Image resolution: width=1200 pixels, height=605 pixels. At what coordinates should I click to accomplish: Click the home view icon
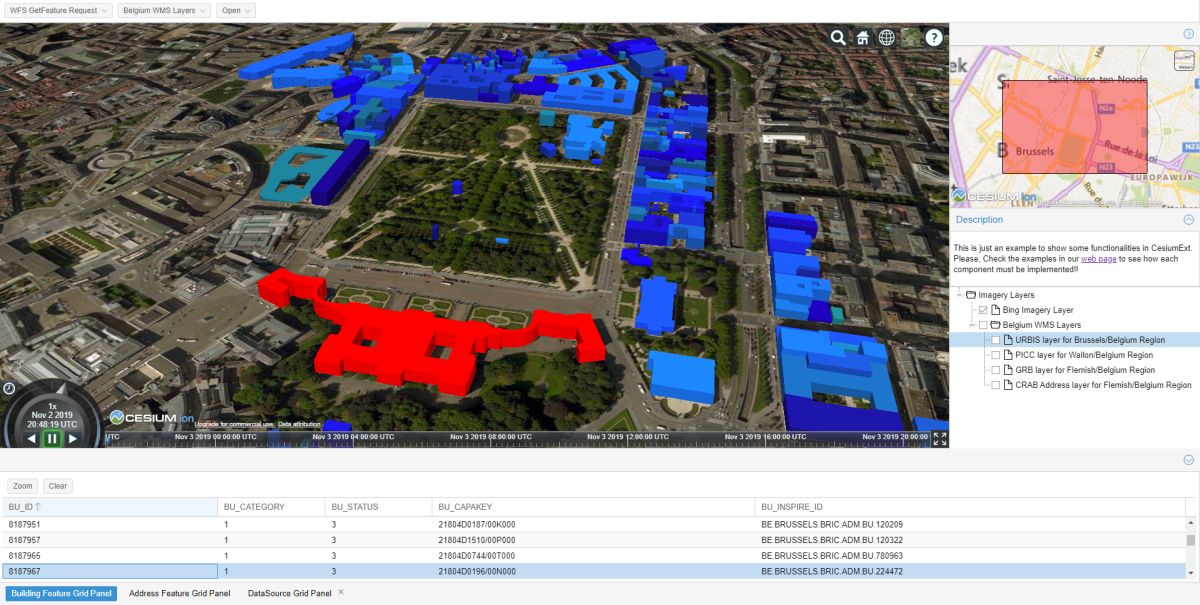863,37
